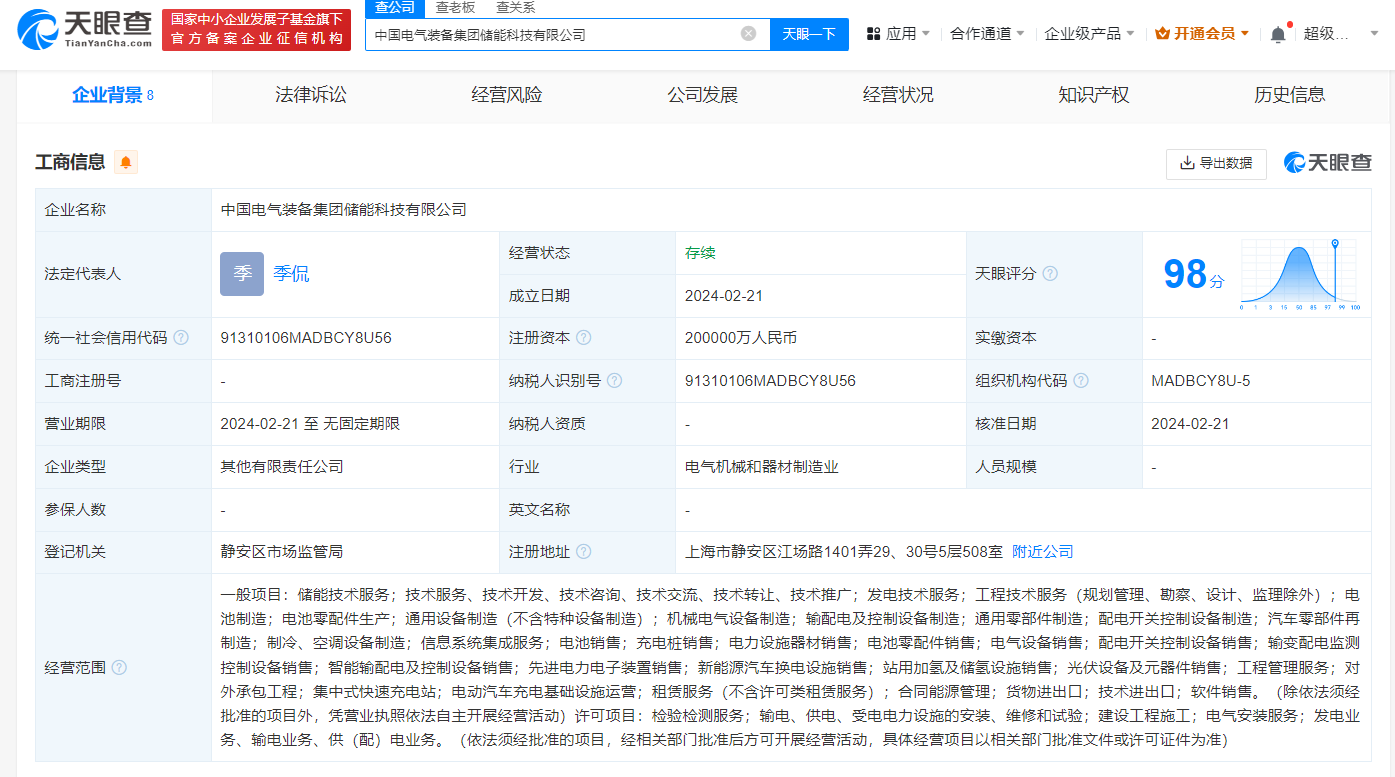Viewport: 1395px width, 777px height.
Task: Select the 知识产权 navigation tab
Action: coord(1092,94)
